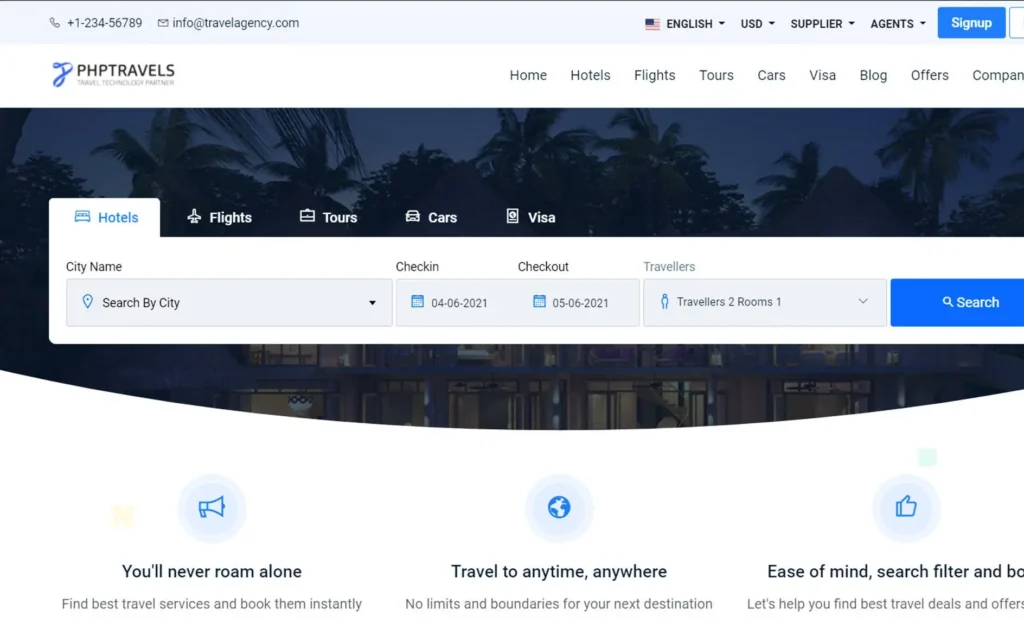Open Cars in the top navigation menu
This screenshot has width=1024, height=629.
(x=771, y=75)
